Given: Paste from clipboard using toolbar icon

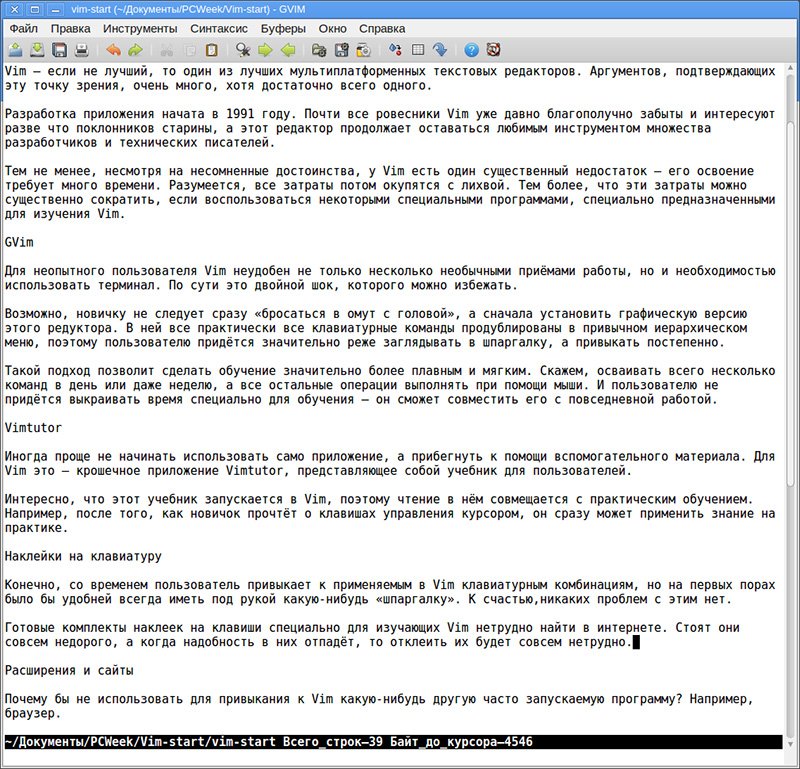Looking at the screenshot, I should (211, 50).
